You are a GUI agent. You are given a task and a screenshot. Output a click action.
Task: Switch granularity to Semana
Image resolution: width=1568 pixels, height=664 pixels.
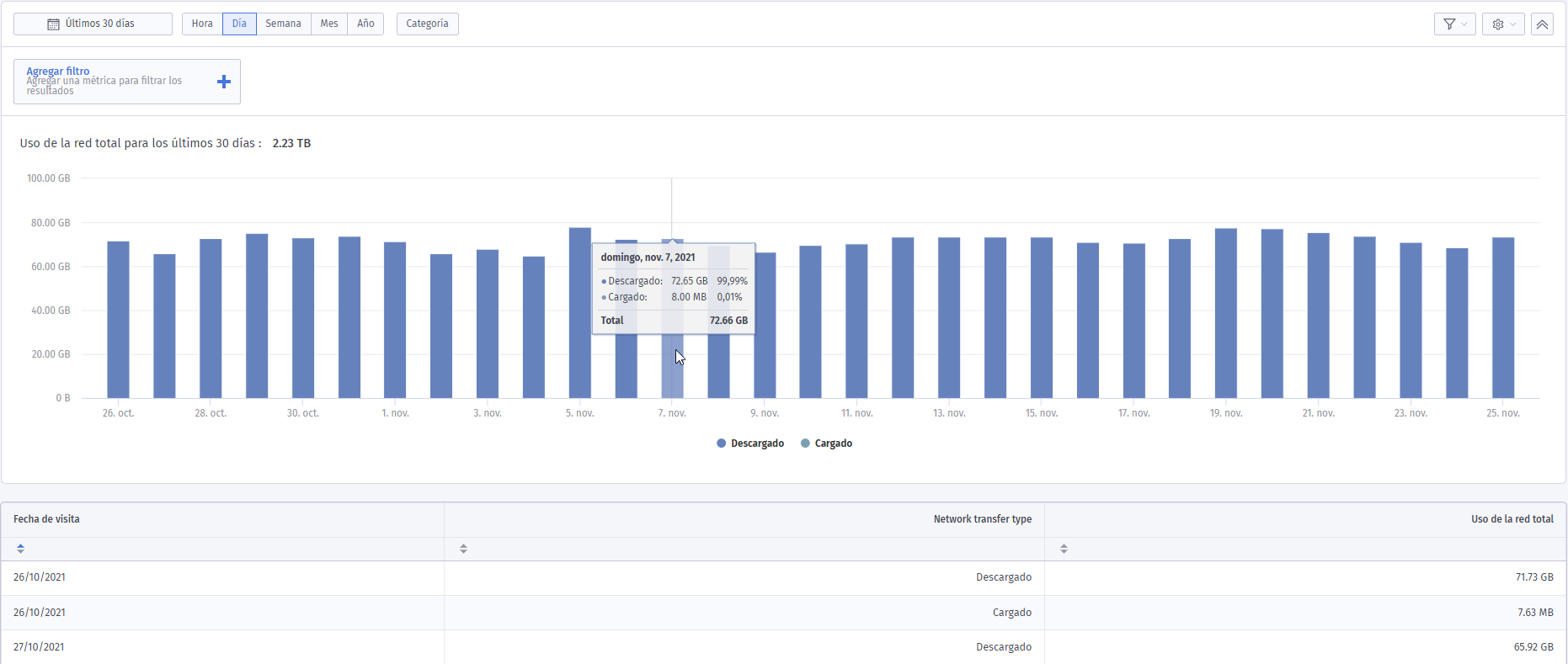[283, 24]
